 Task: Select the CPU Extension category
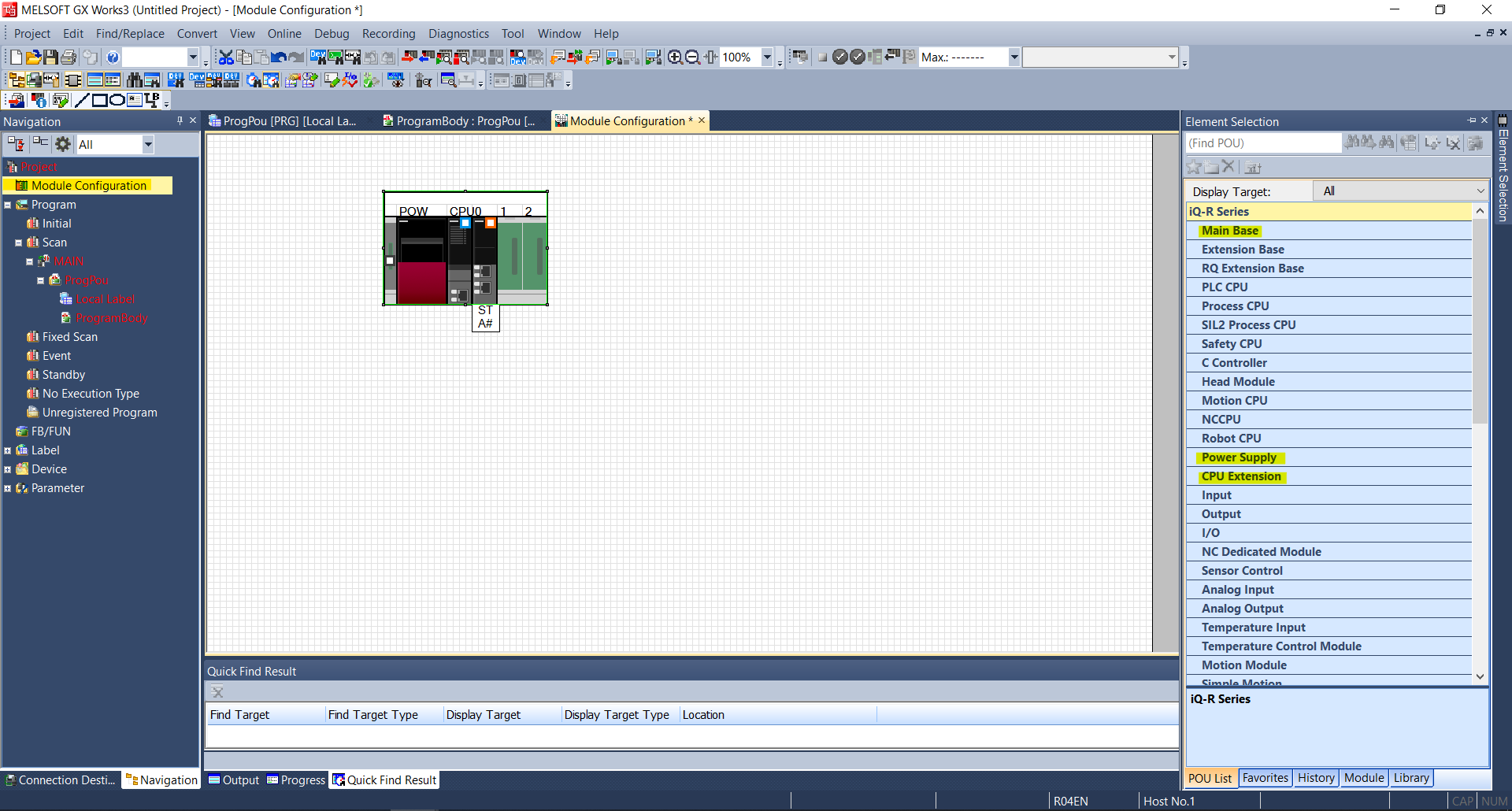coord(1329,476)
